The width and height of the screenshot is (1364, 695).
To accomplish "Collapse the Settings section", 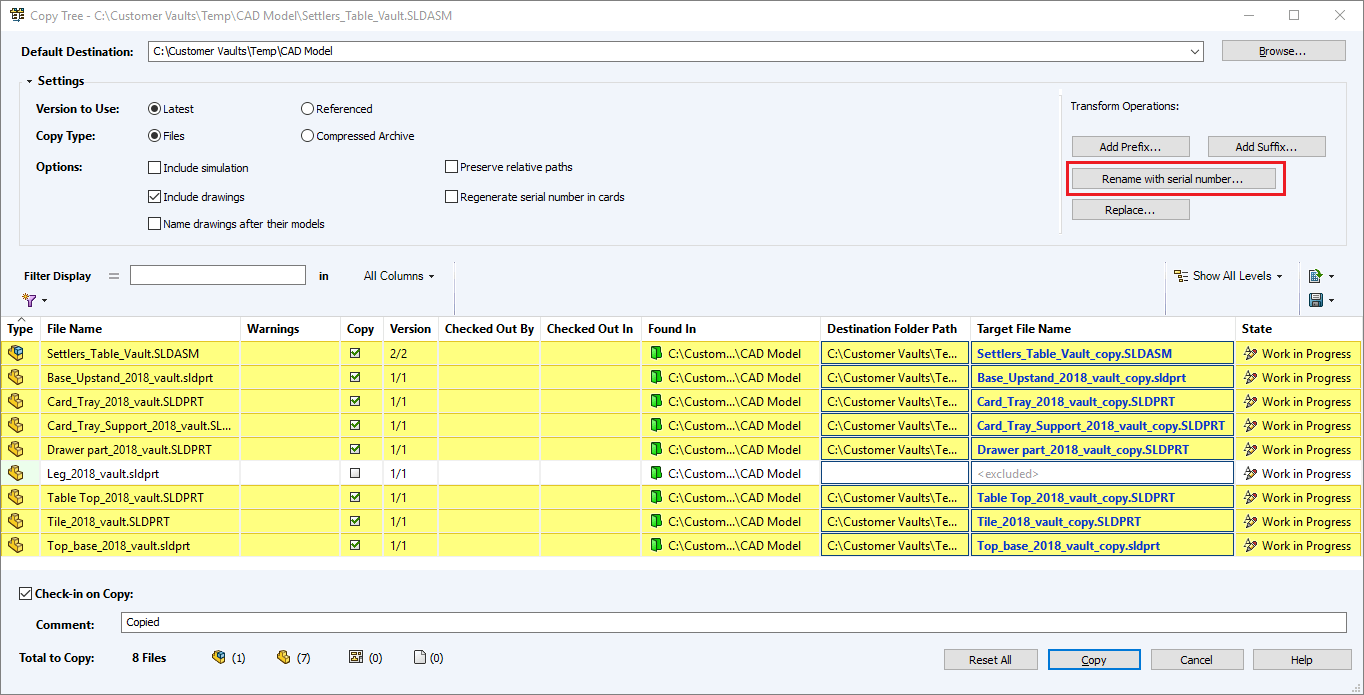I will point(30,81).
